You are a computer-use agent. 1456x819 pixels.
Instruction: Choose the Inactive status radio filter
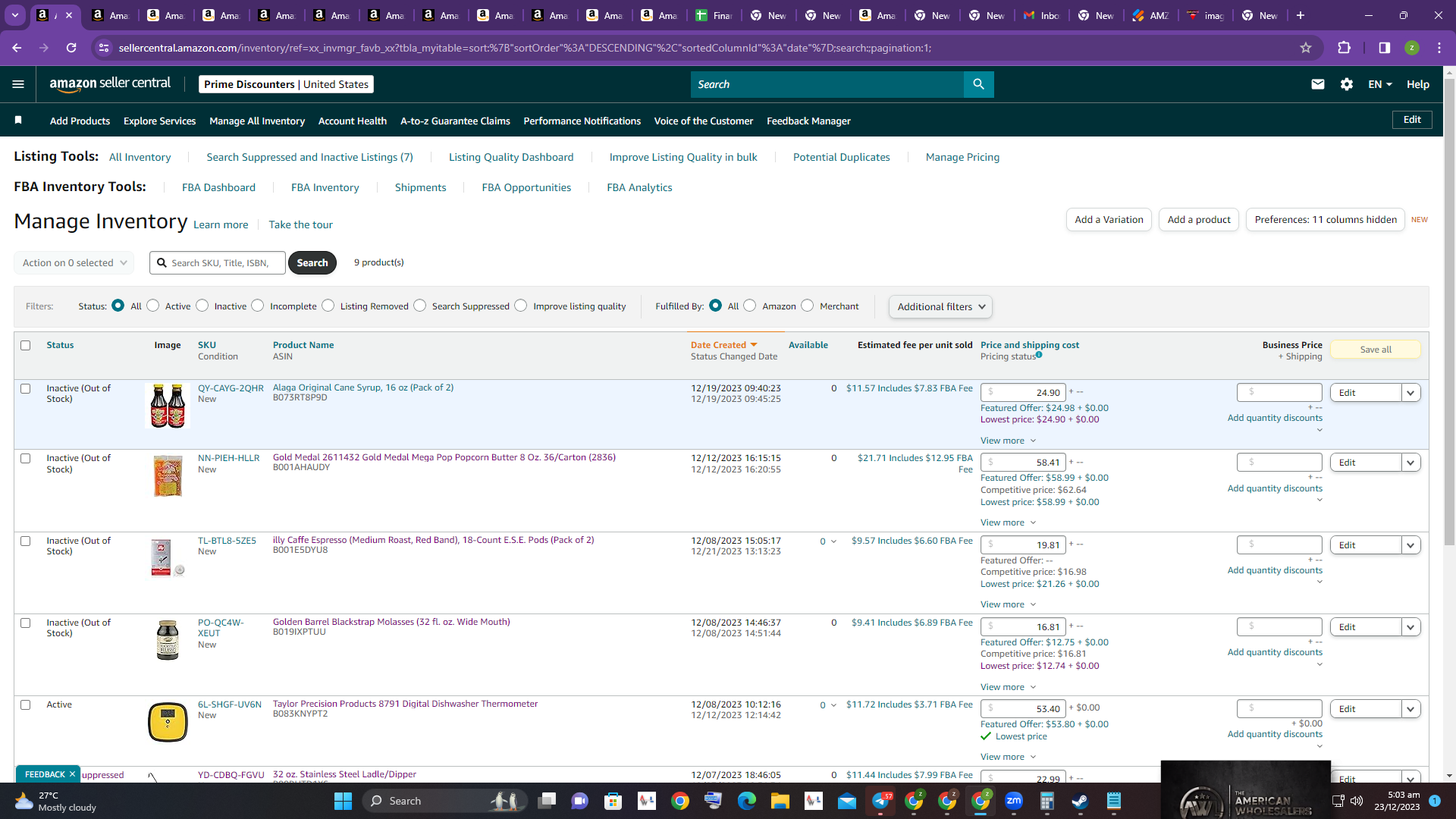coord(202,306)
